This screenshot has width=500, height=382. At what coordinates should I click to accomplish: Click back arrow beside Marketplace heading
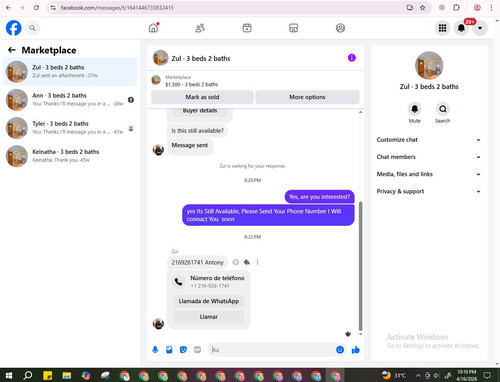[x=12, y=50]
